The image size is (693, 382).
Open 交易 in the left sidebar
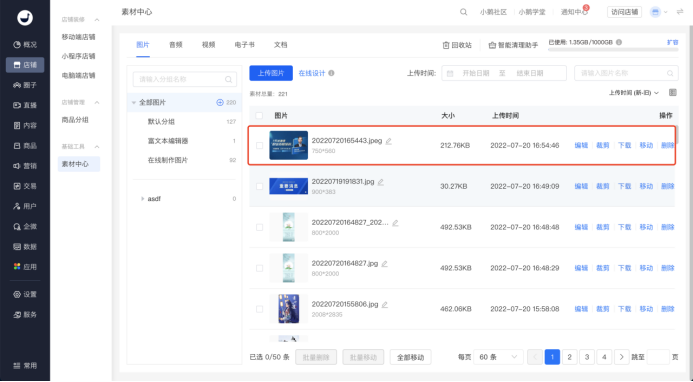point(25,186)
